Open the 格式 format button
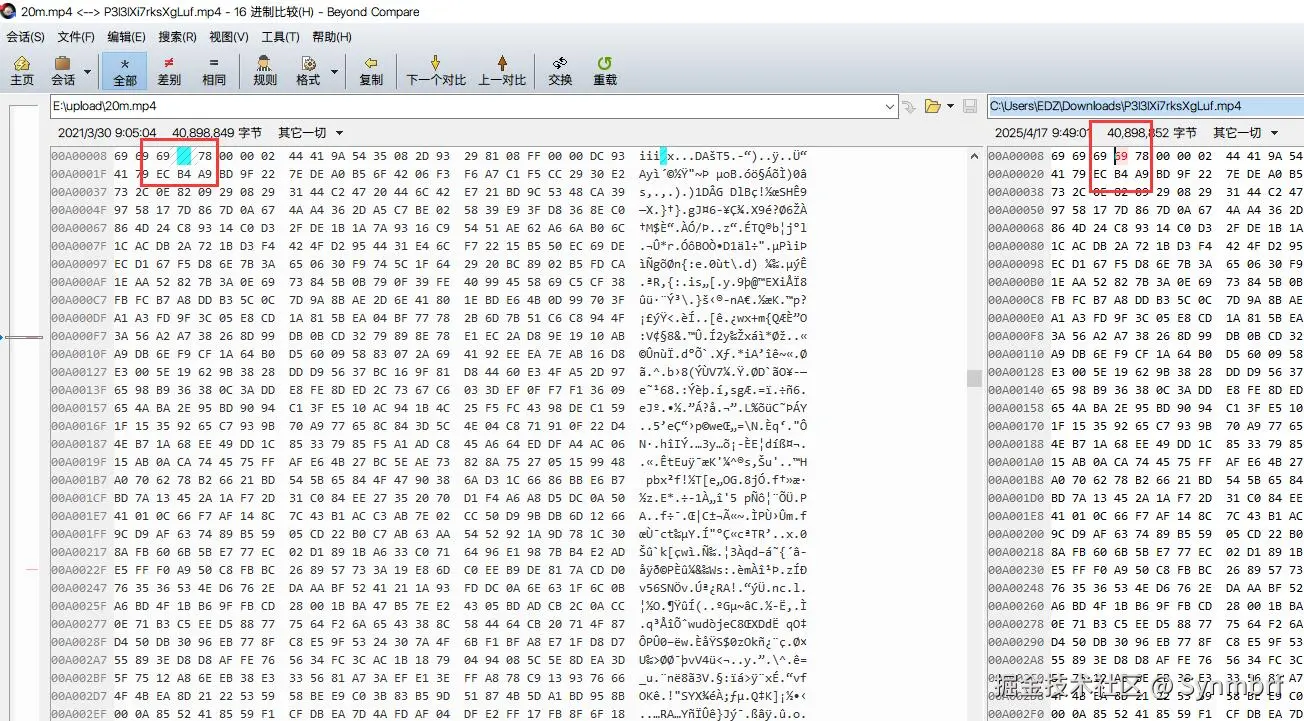 [307, 70]
